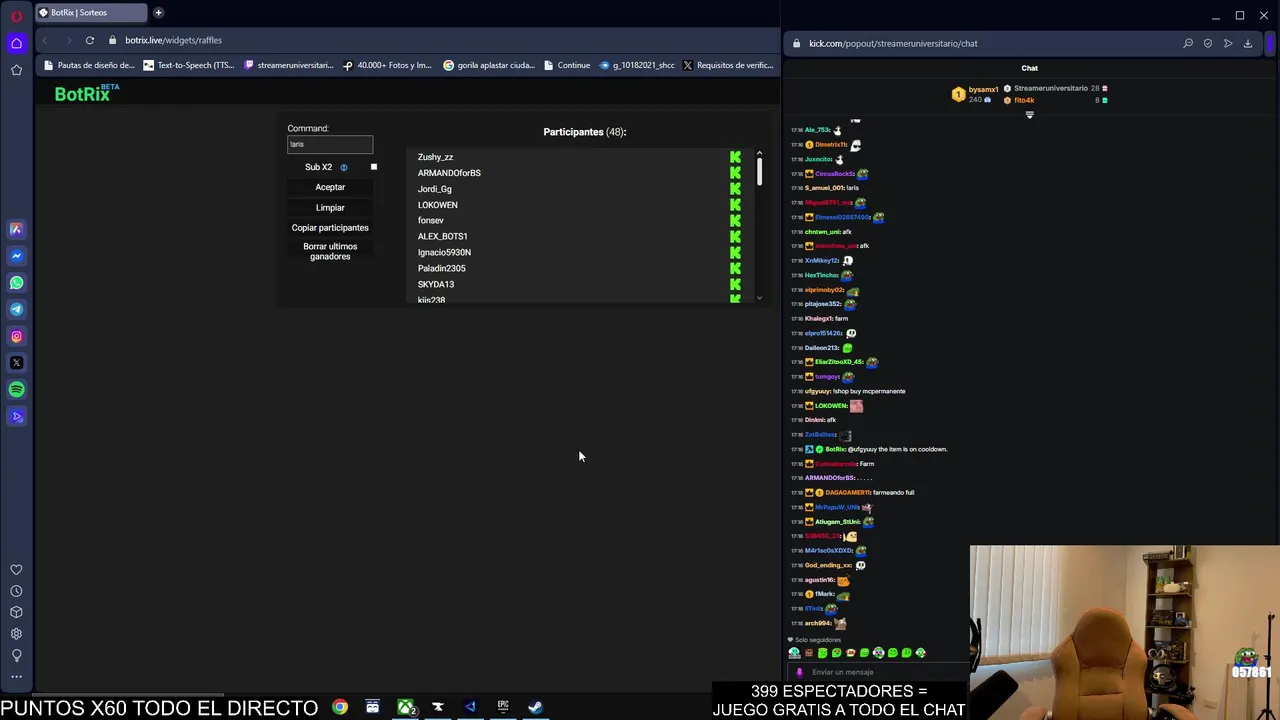This screenshot has width=1280, height=720.
Task: Click the shield icon in the Kick address bar
Action: (1208, 43)
